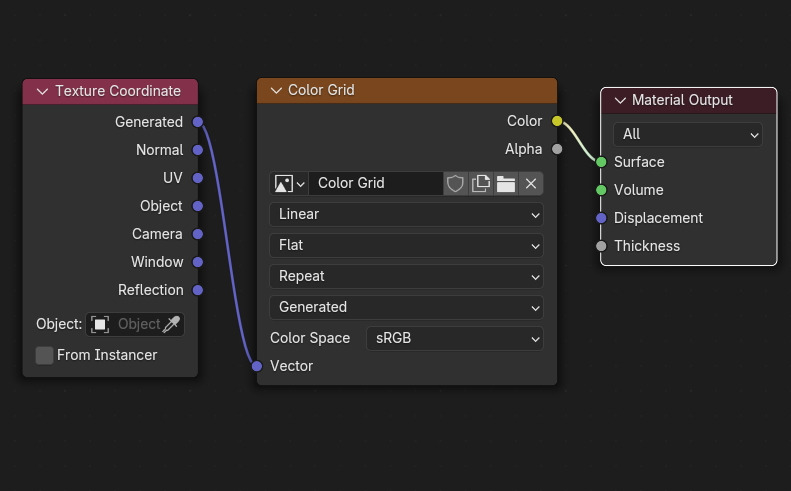Click the Volume input socket

(601, 190)
